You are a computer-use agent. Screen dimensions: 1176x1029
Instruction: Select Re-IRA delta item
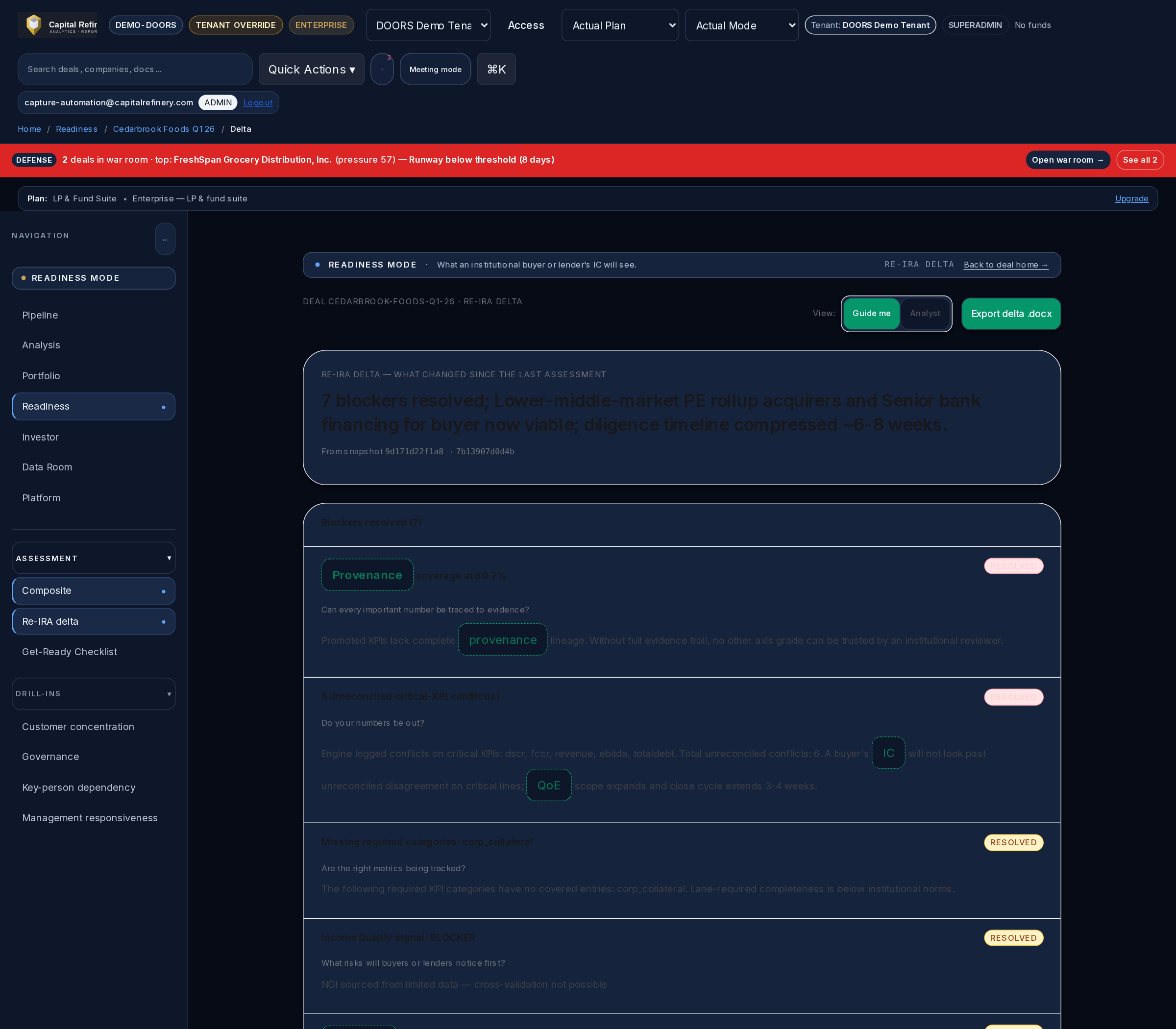click(x=94, y=621)
